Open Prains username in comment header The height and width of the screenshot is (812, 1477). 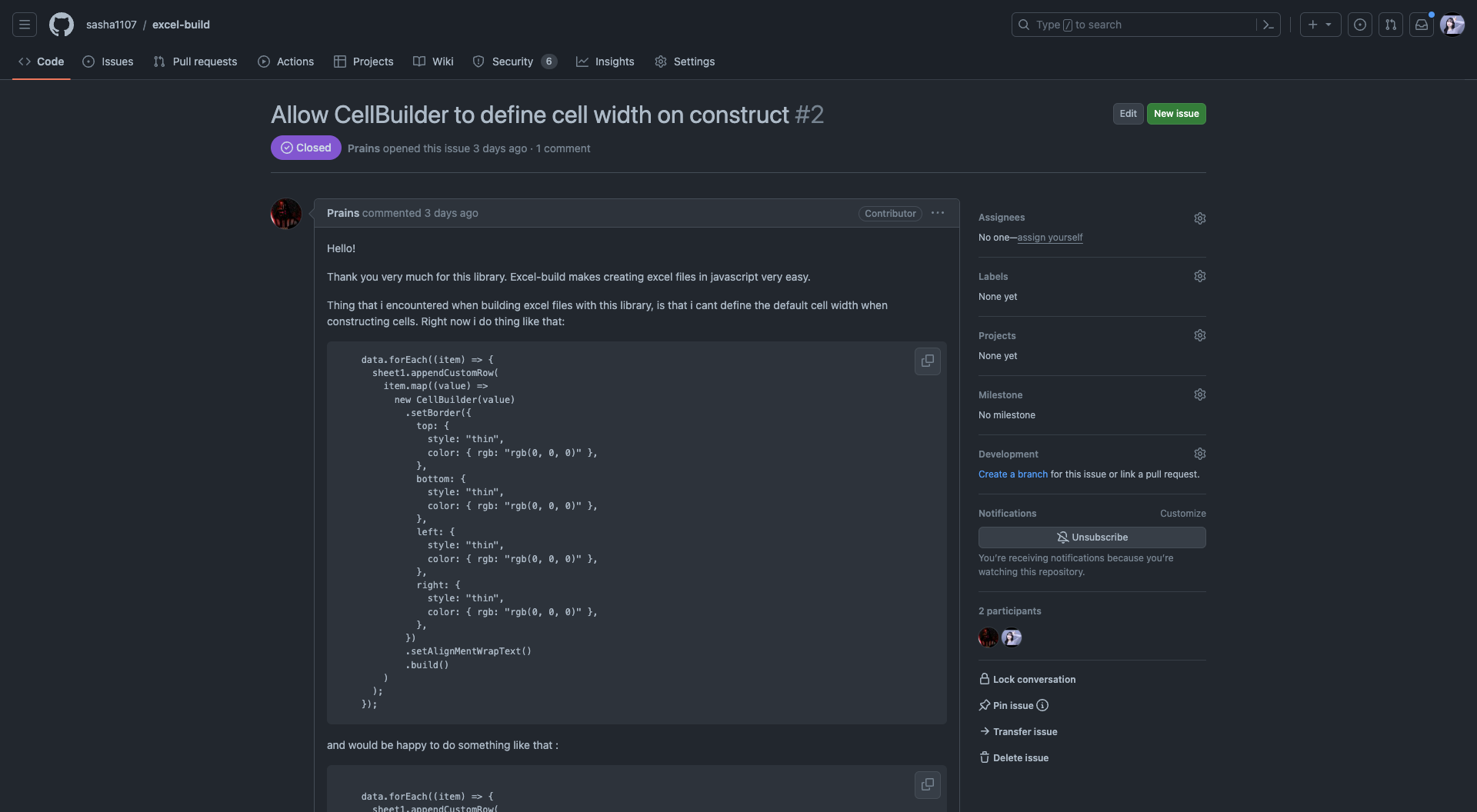coord(343,213)
